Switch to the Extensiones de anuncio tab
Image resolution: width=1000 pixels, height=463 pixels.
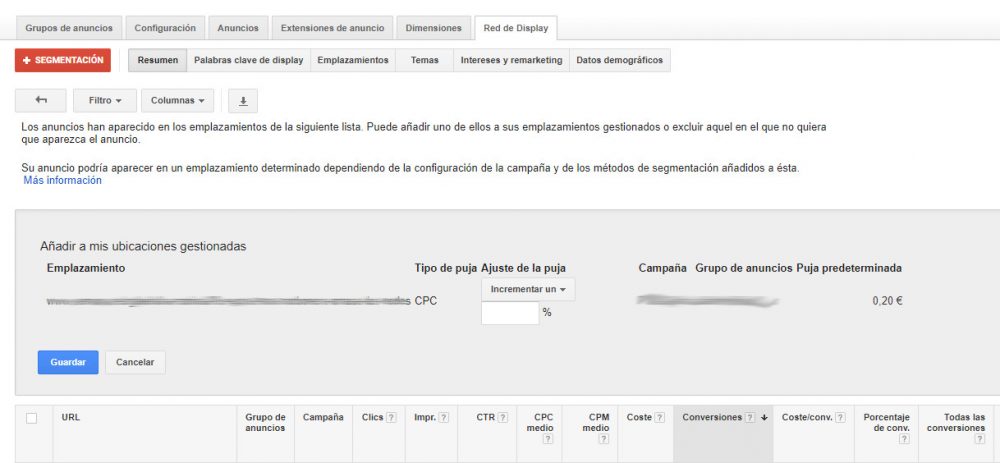pos(331,28)
